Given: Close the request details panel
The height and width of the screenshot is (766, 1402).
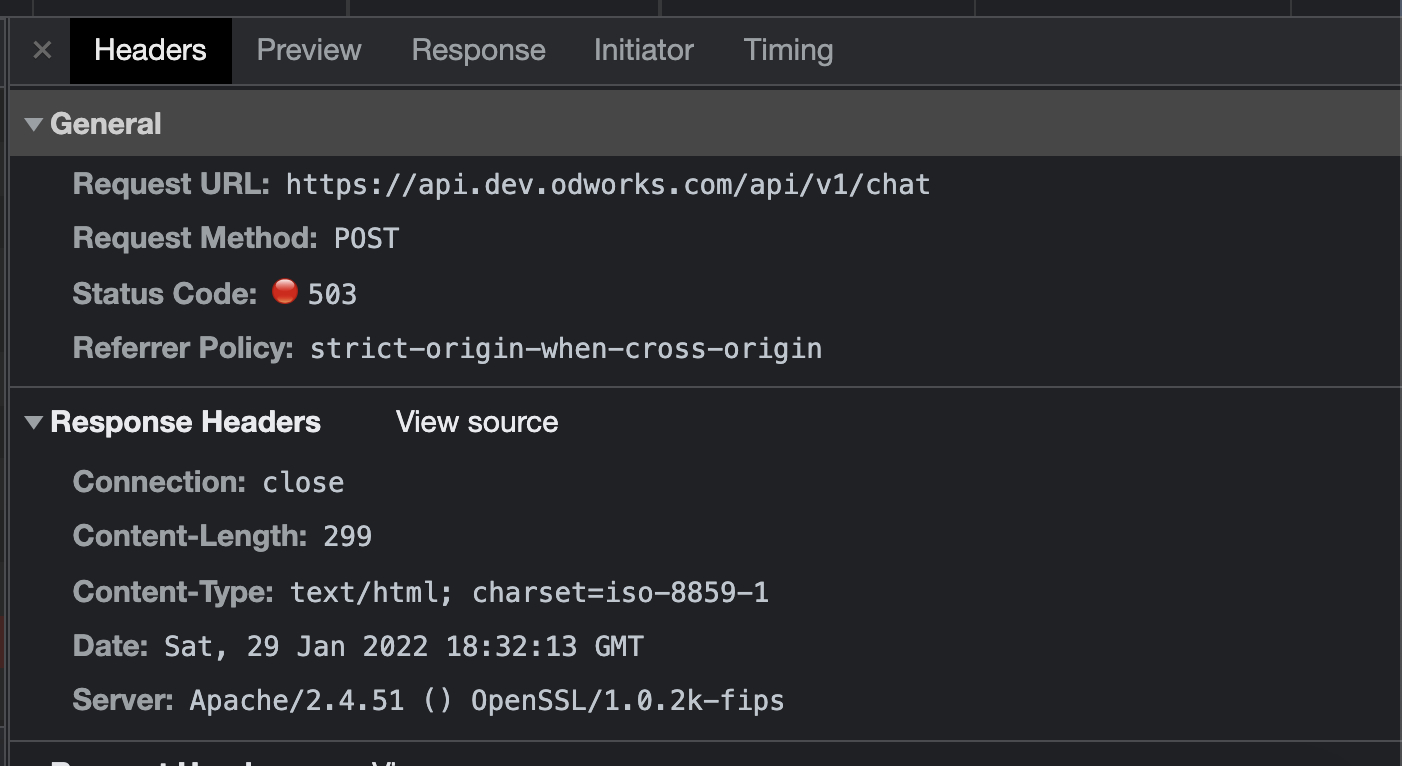Looking at the screenshot, I should pyautogui.click(x=42, y=50).
